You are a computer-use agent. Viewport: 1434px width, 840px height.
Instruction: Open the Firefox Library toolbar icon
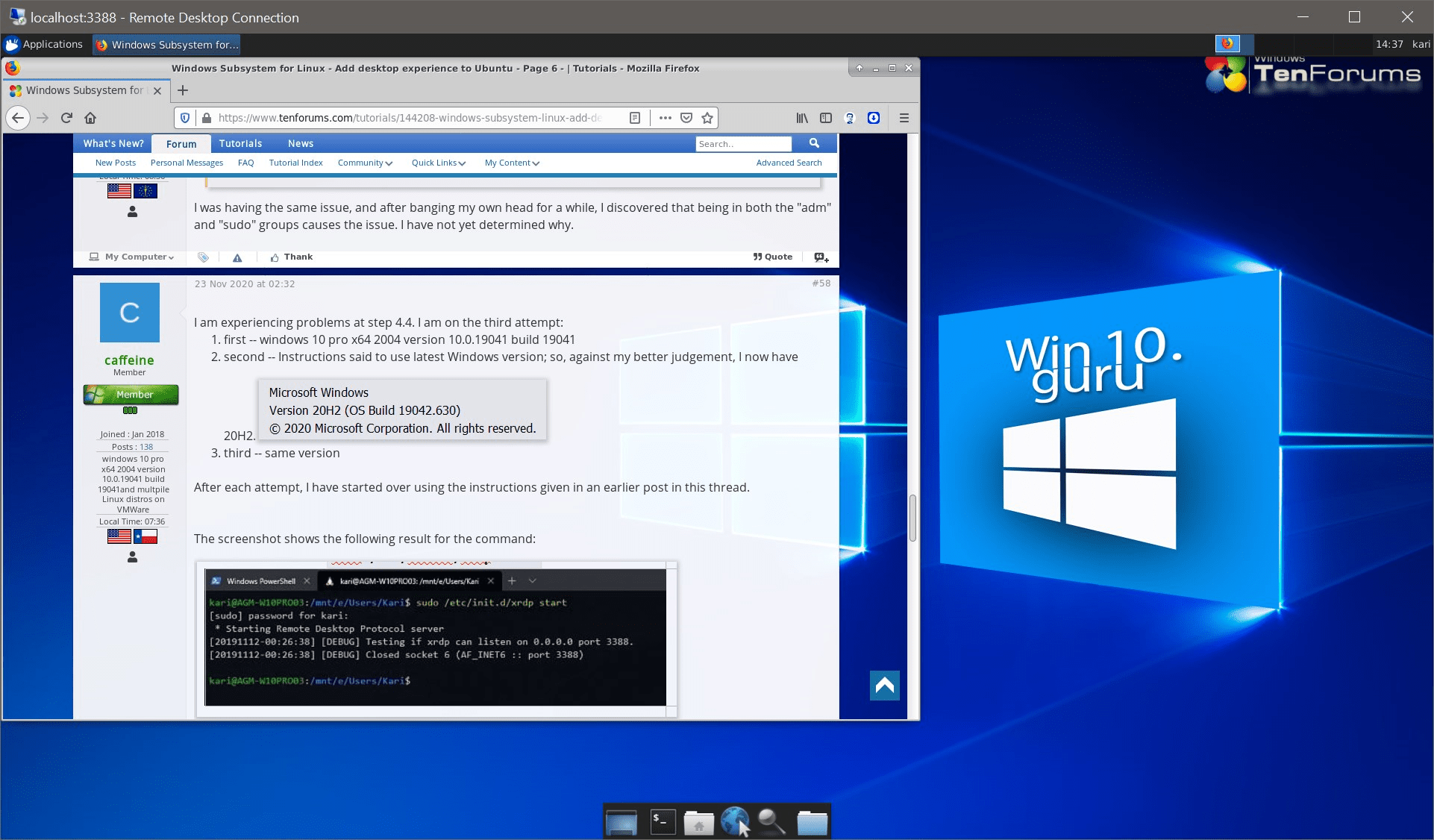(802, 118)
